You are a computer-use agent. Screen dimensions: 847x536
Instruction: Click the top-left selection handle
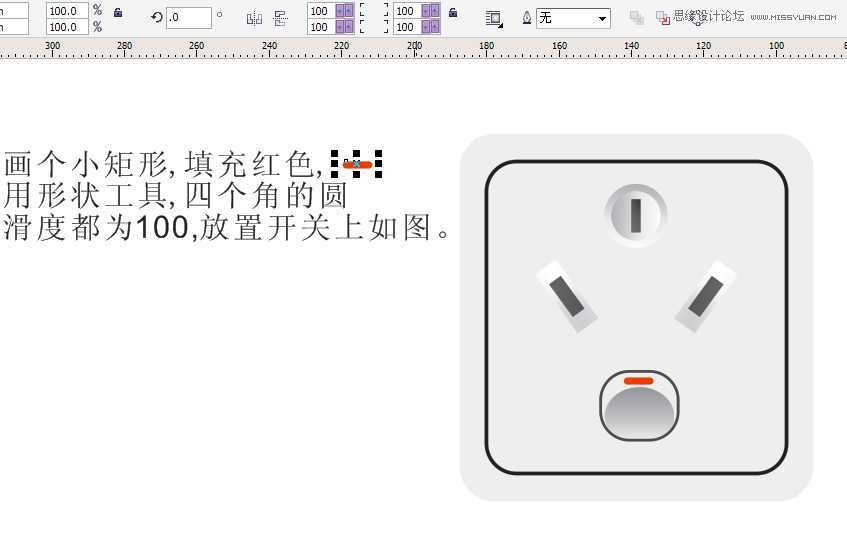coord(334,153)
